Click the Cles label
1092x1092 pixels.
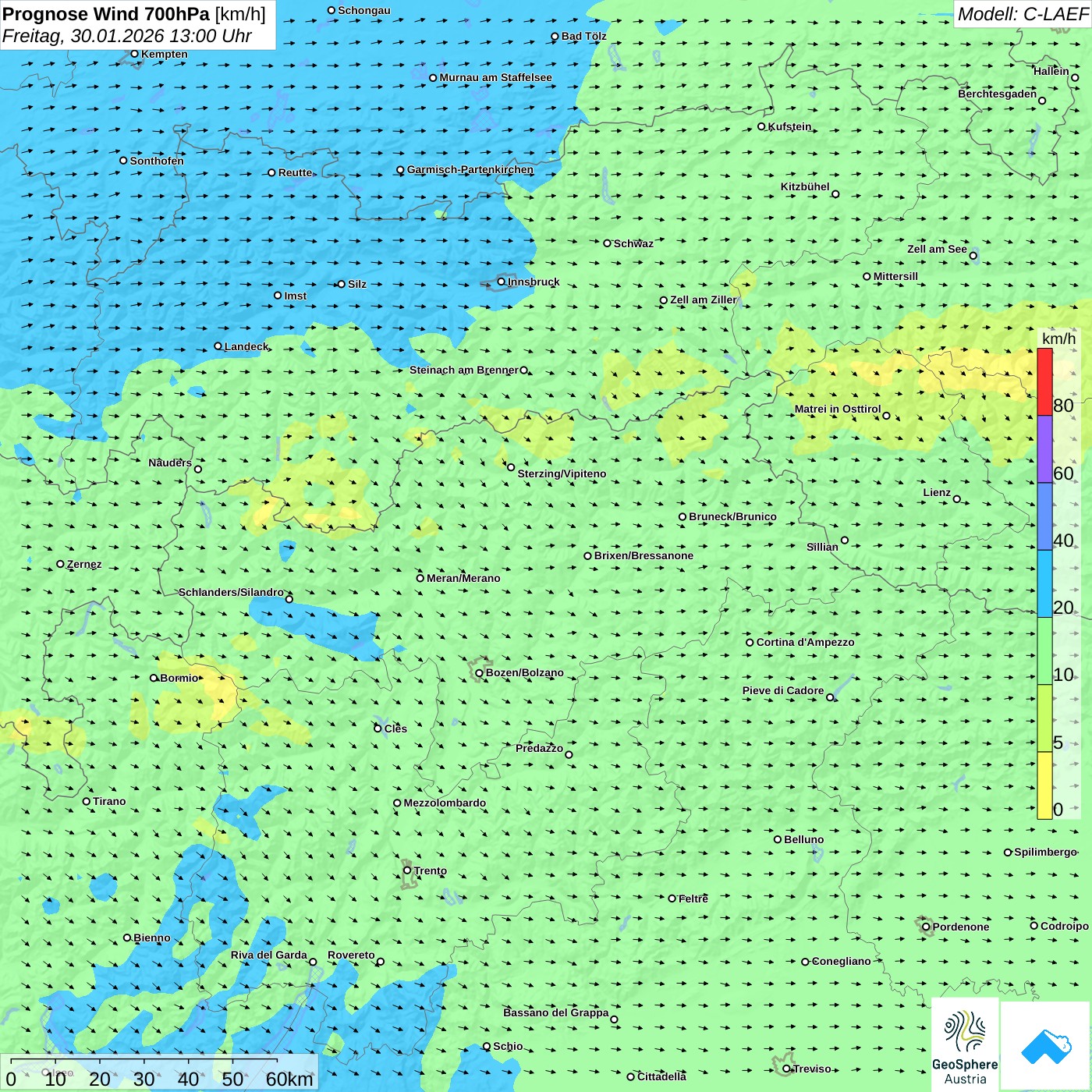(395, 729)
